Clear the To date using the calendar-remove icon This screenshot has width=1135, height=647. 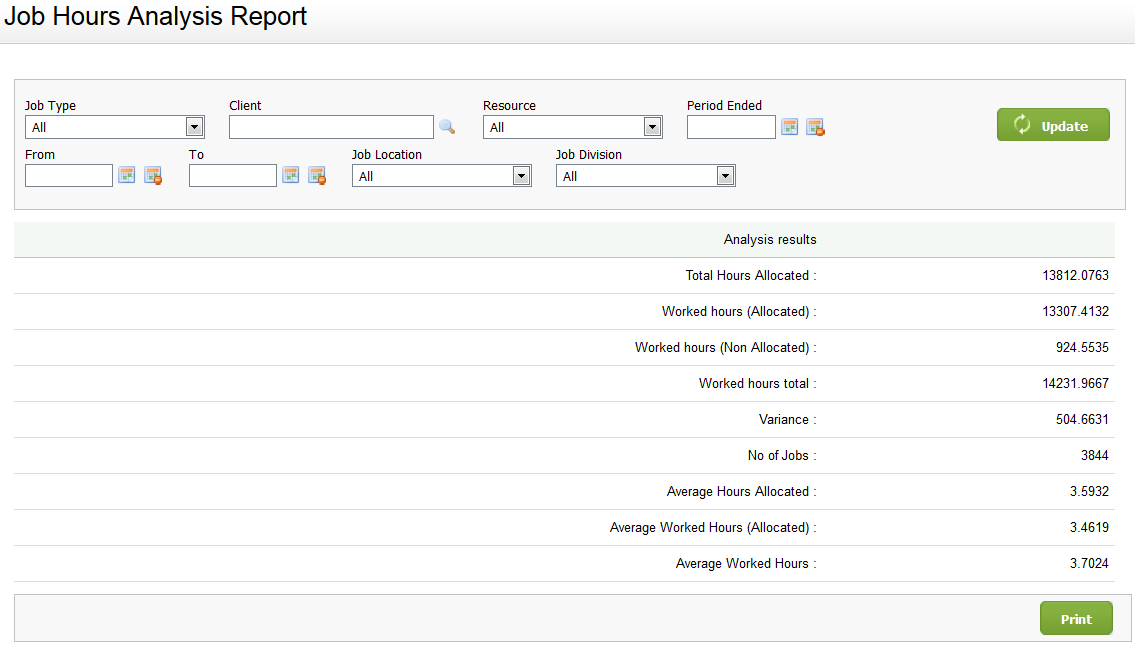pyautogui.click(x=317, y=175)
